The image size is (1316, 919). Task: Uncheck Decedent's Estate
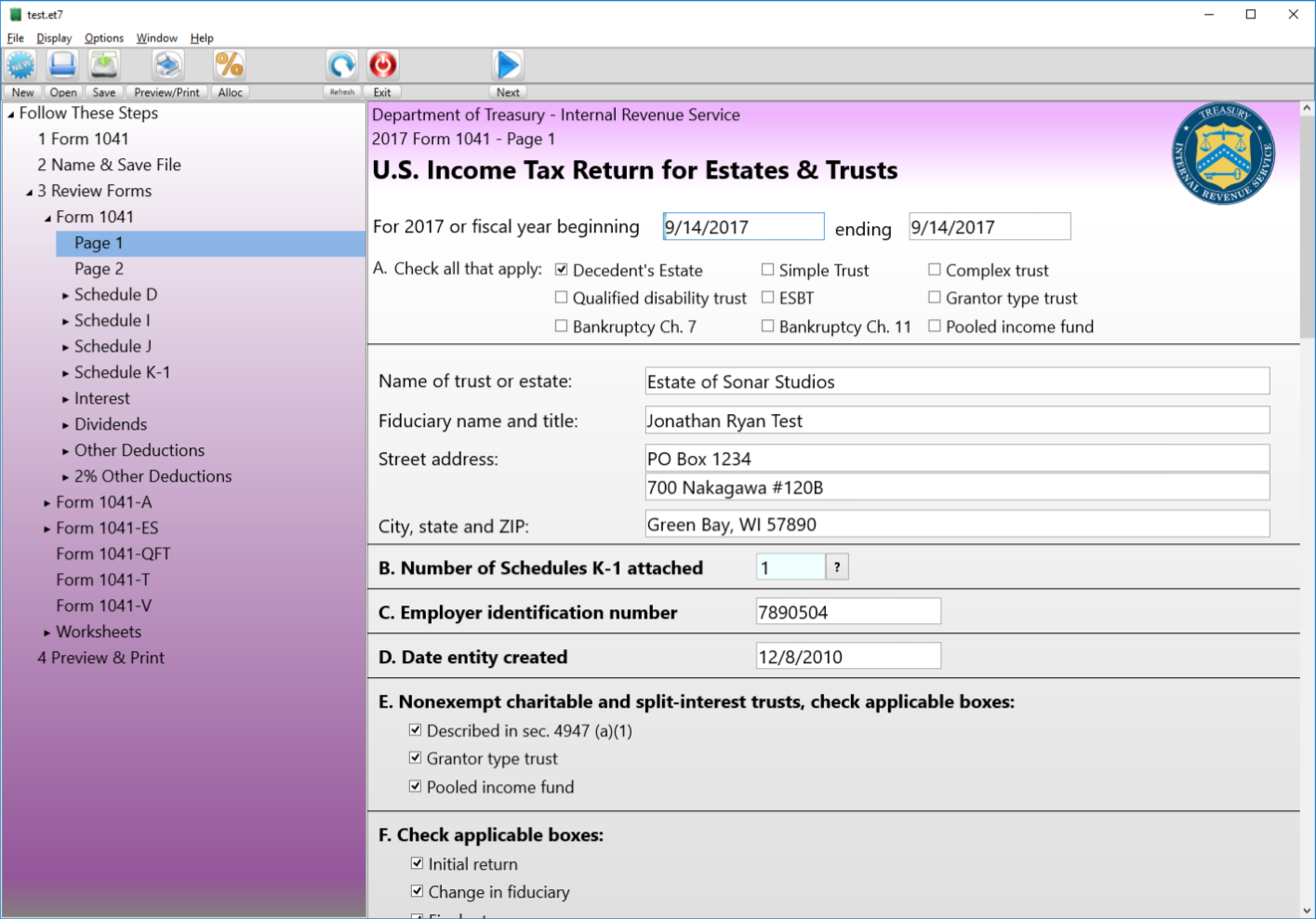pos(561,270)
